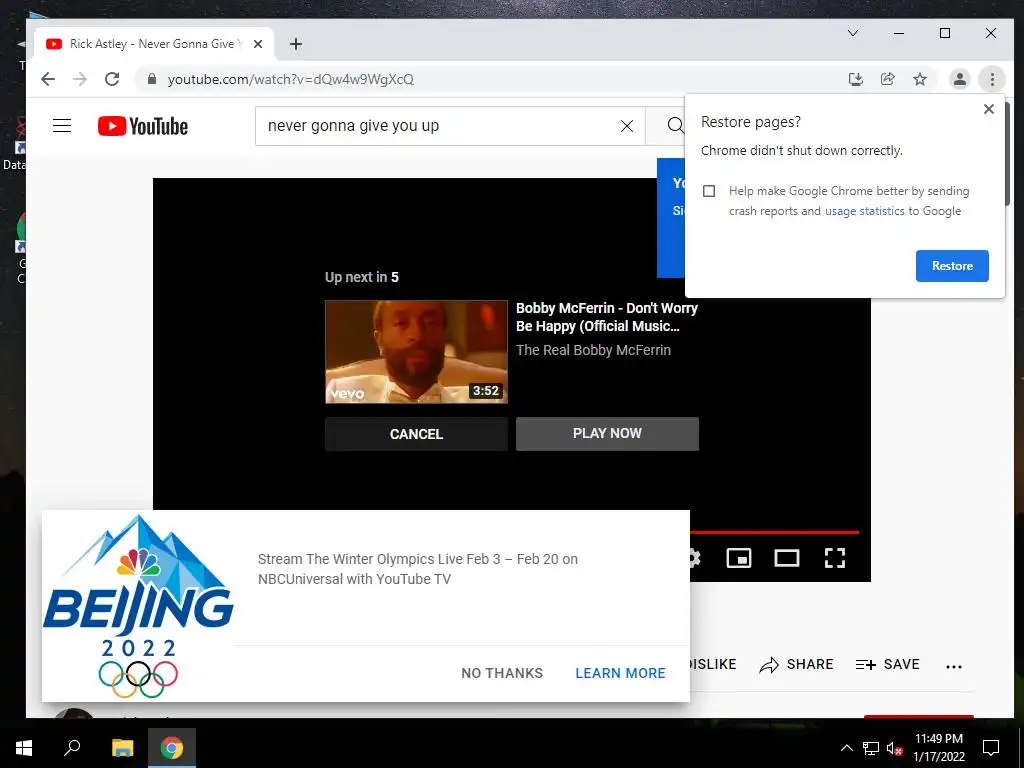This screenshot has width=1024, height=768.
Task: Select the Rick Astley YouTube tab
Action: point(153,44)
